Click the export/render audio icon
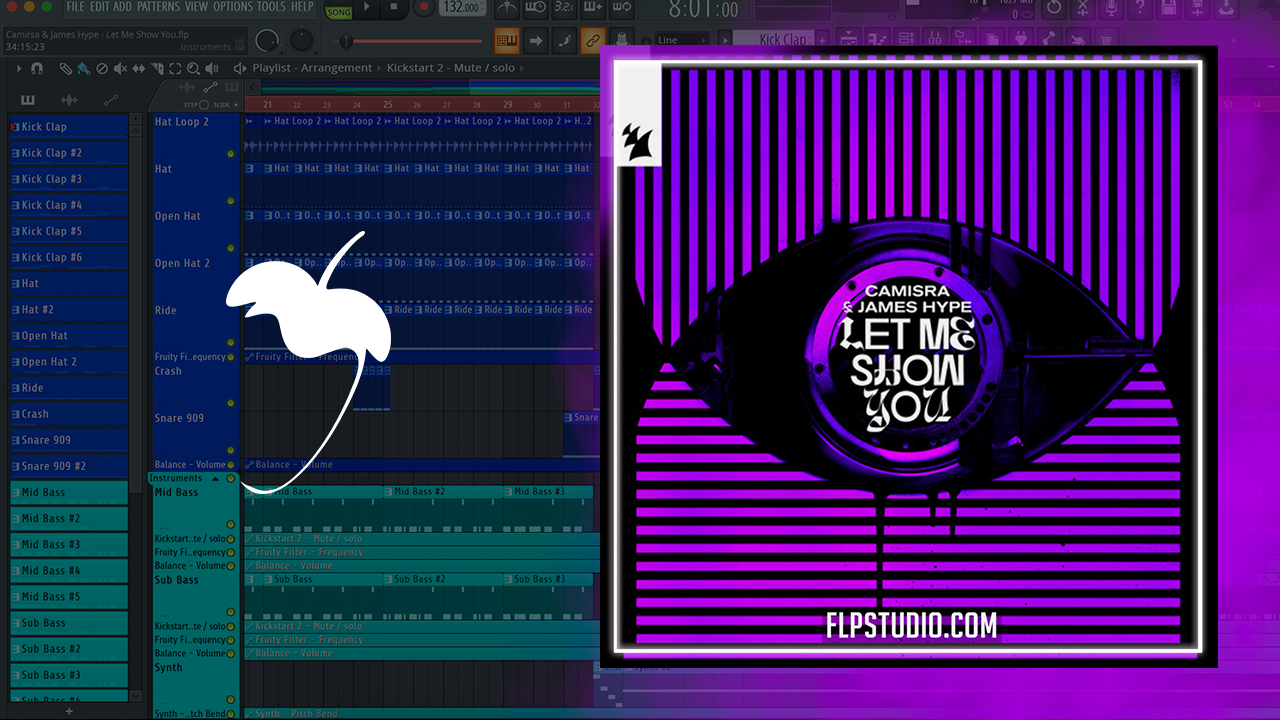The height and width of the screenshot is (720, 1280). pos(1196,9)
